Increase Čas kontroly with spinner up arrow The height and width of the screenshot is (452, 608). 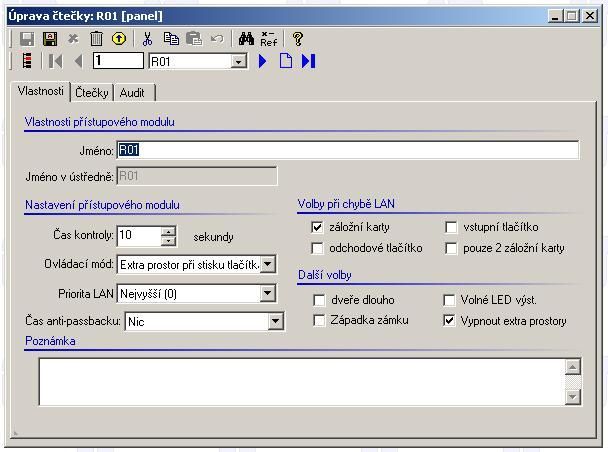[168, 231]
